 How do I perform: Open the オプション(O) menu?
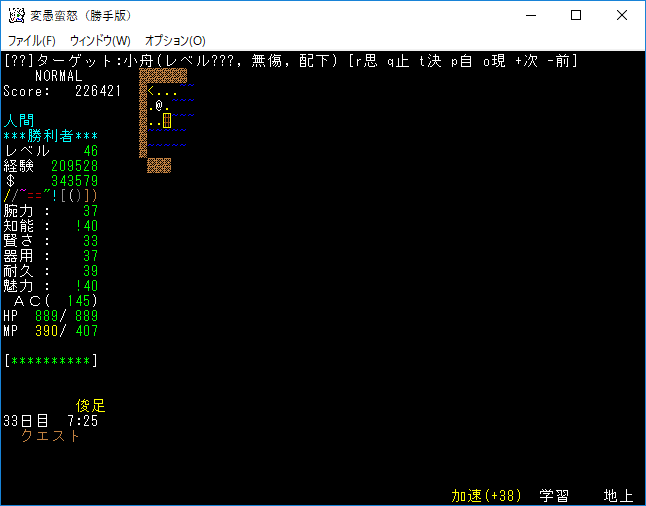[175, 40]
